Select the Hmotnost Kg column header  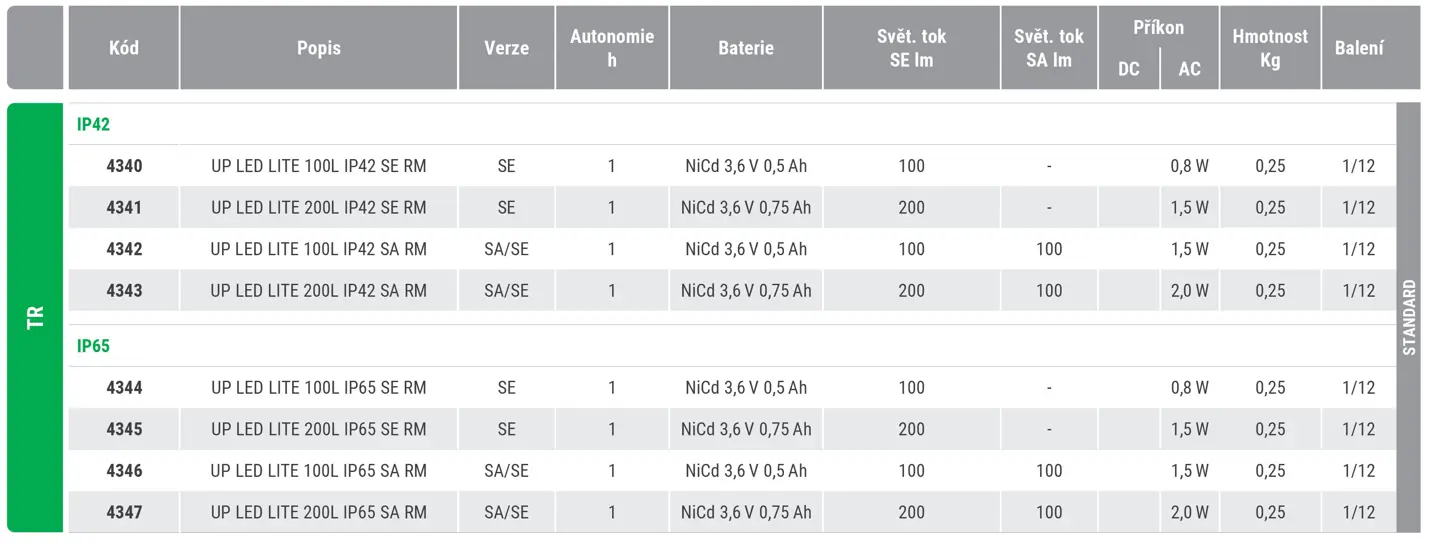(x=1270, y=48)
